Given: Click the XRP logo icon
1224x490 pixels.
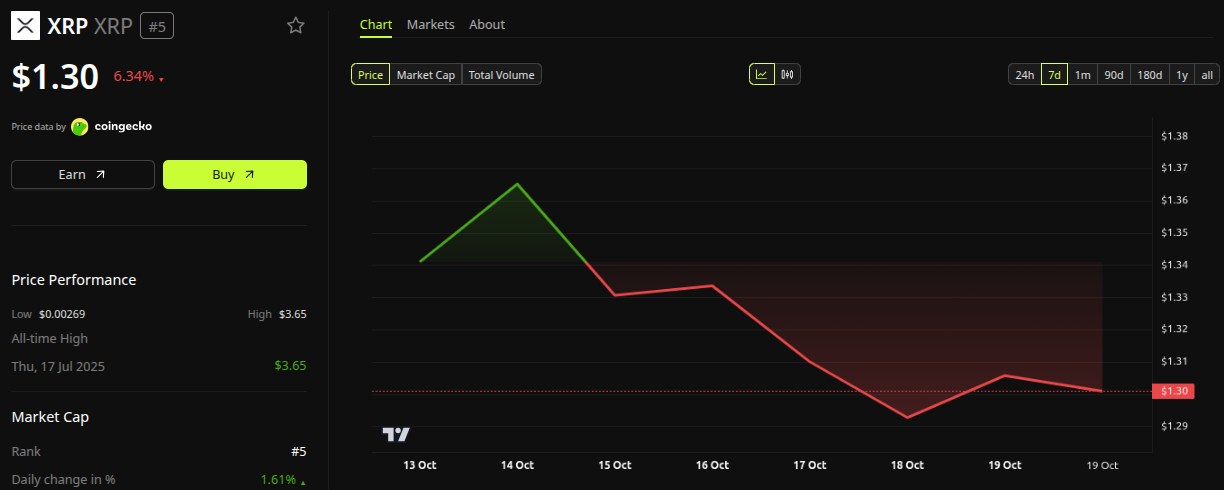Looking at the screenshot, I should [x=25, y=25].
